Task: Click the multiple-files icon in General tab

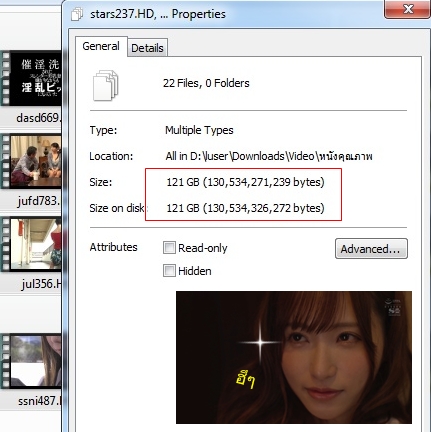Action: [x=106, y=85]
